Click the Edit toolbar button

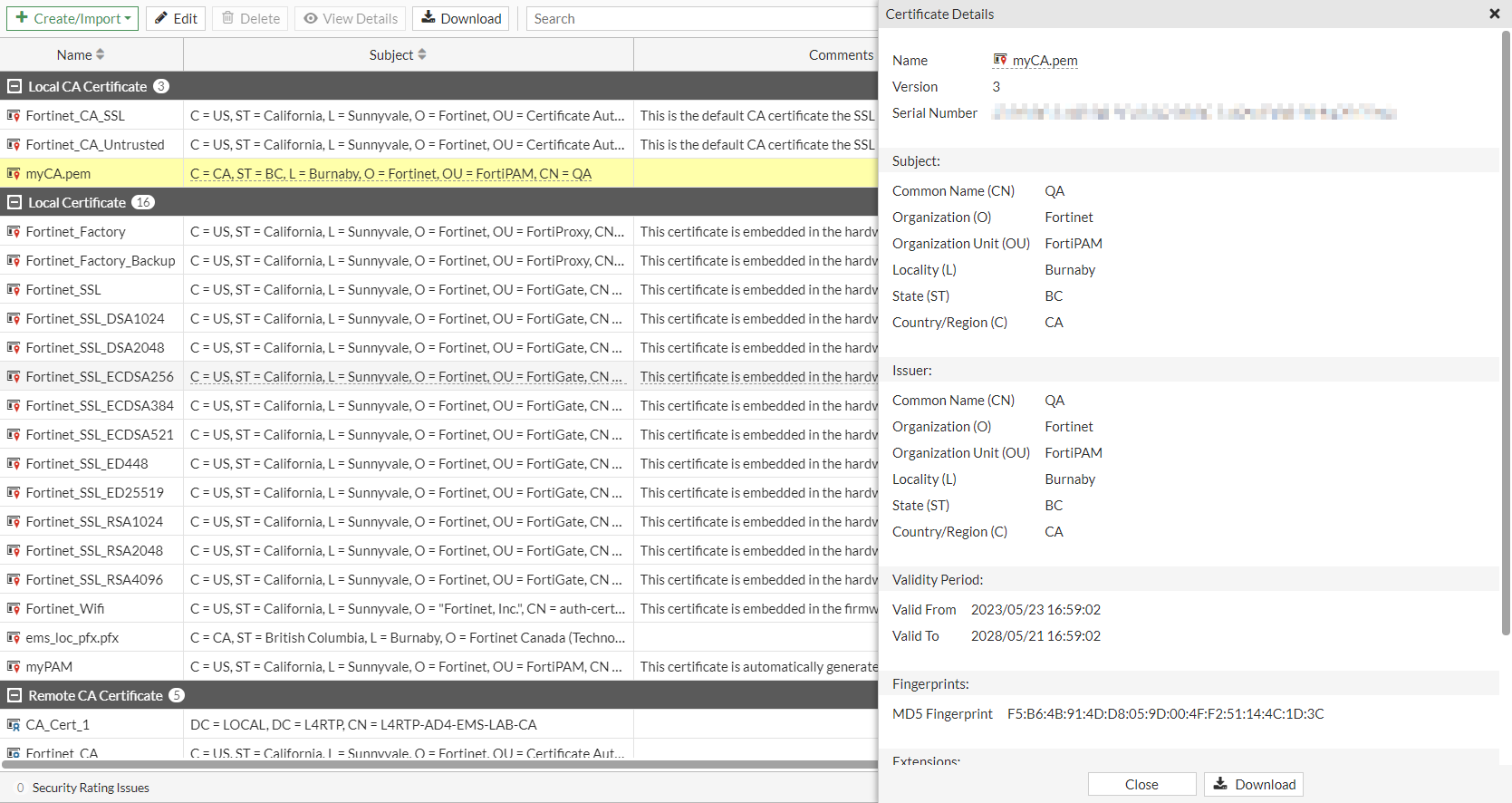pyautogui.click(x=176, y=19)
